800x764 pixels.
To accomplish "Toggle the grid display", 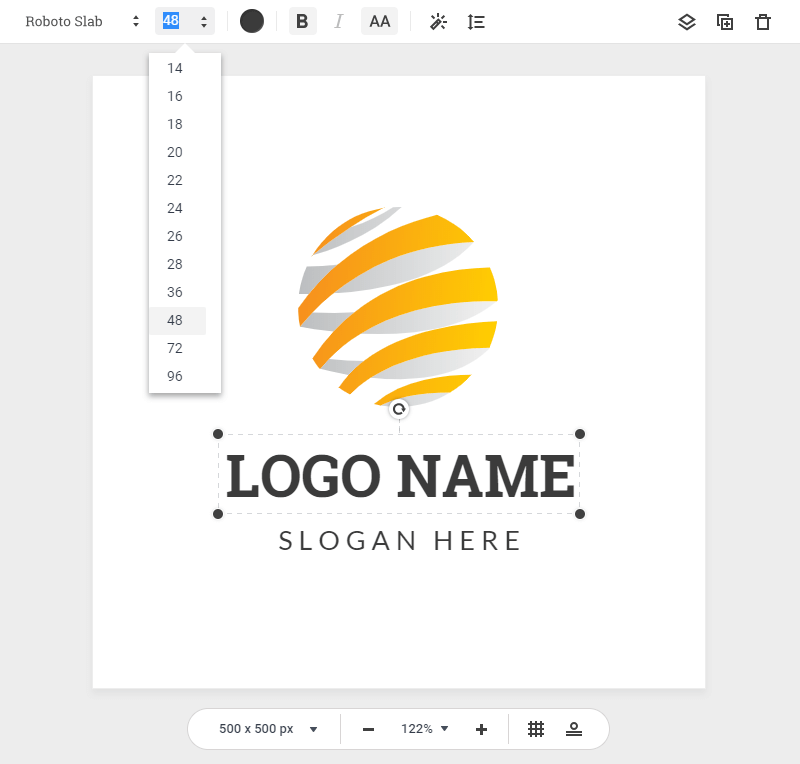I will 536,729.
